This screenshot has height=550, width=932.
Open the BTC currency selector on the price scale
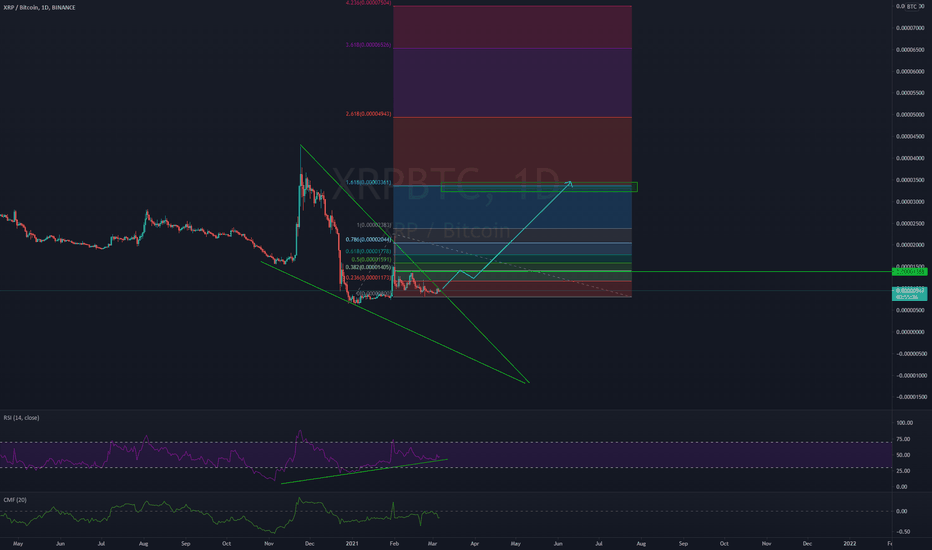click(x=914, y=6)
